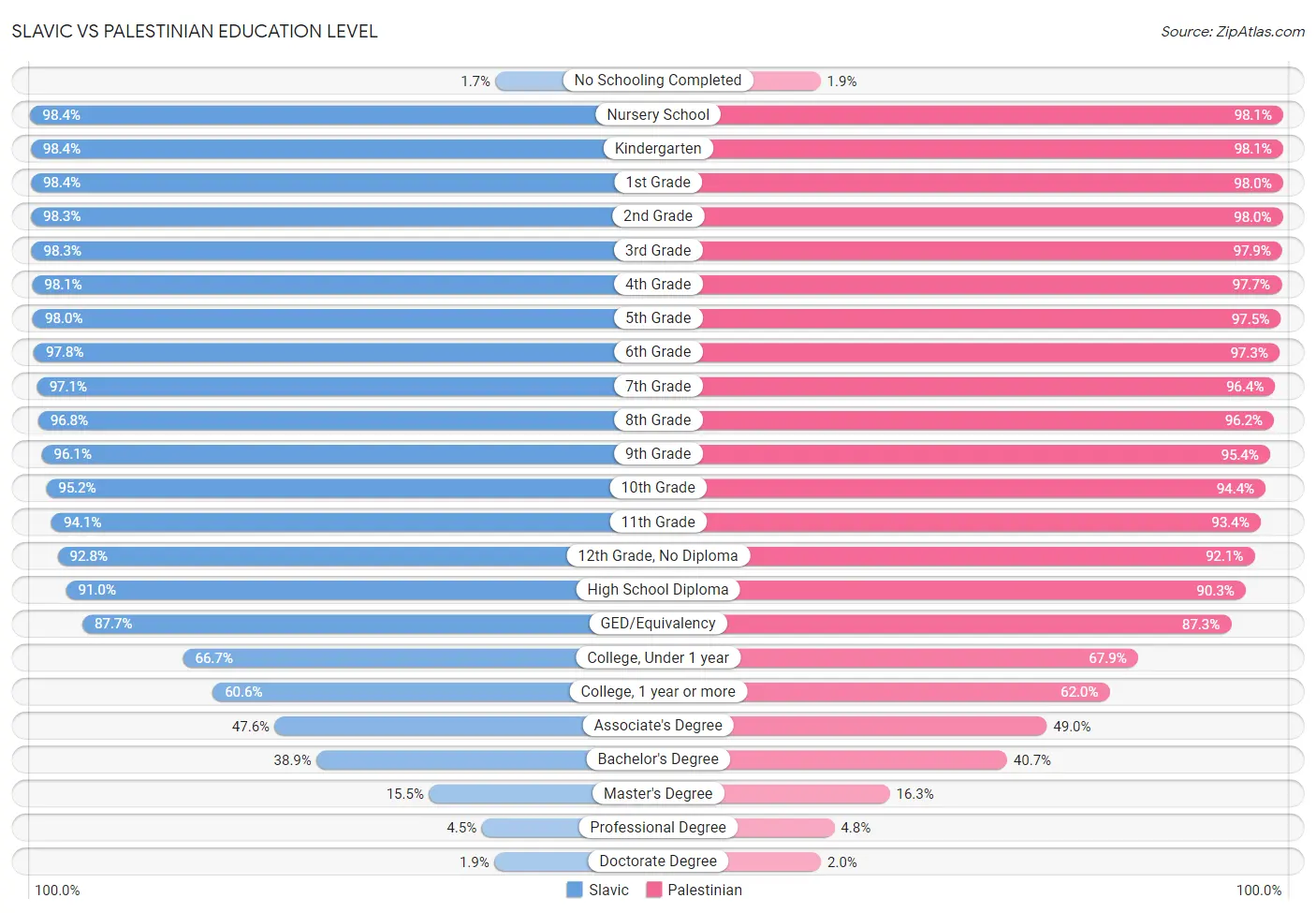Toggle the Palestinian legend color swatch

tap(653, 890)
